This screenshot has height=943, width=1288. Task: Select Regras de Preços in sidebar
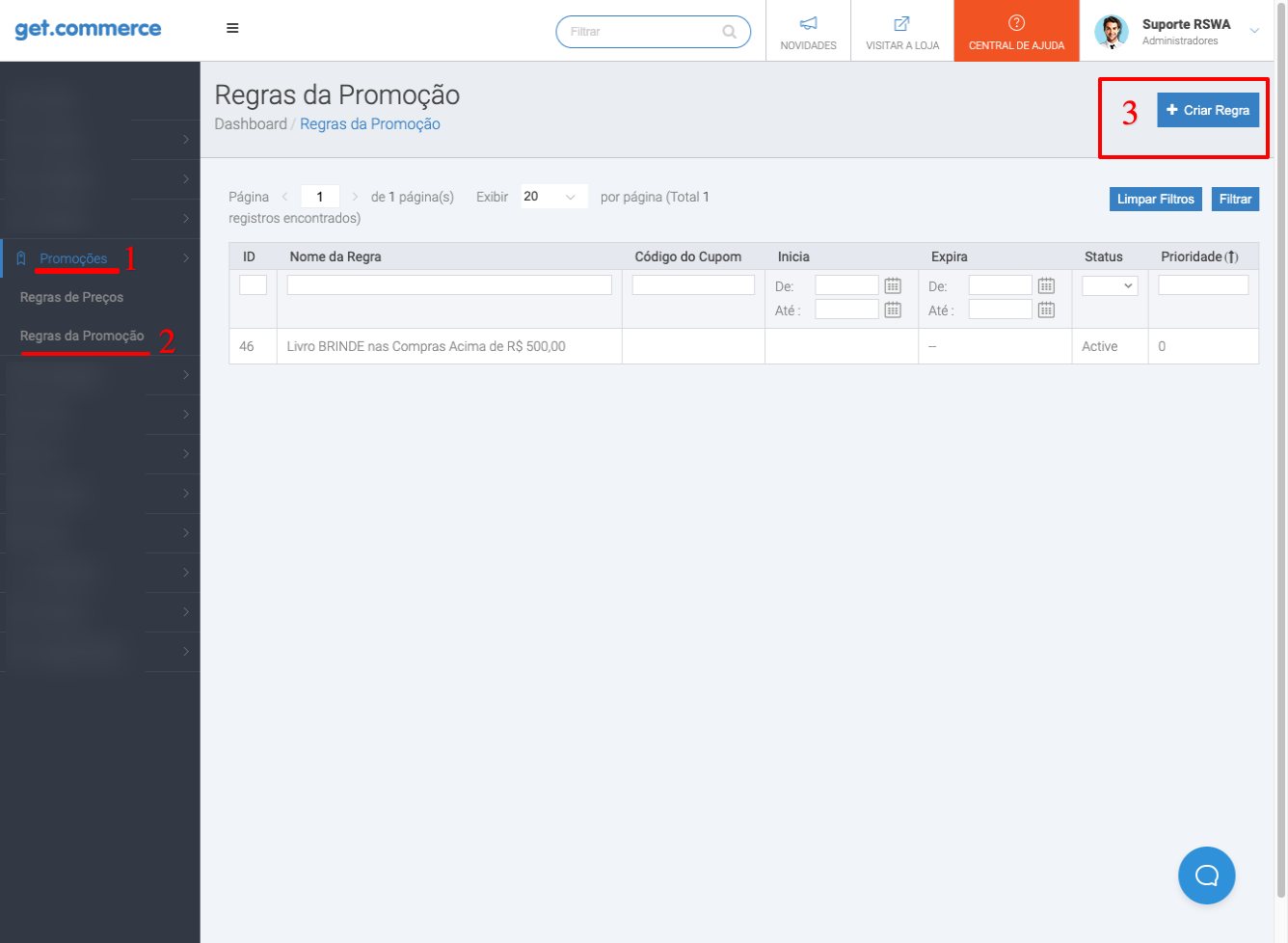pos(71,297)
